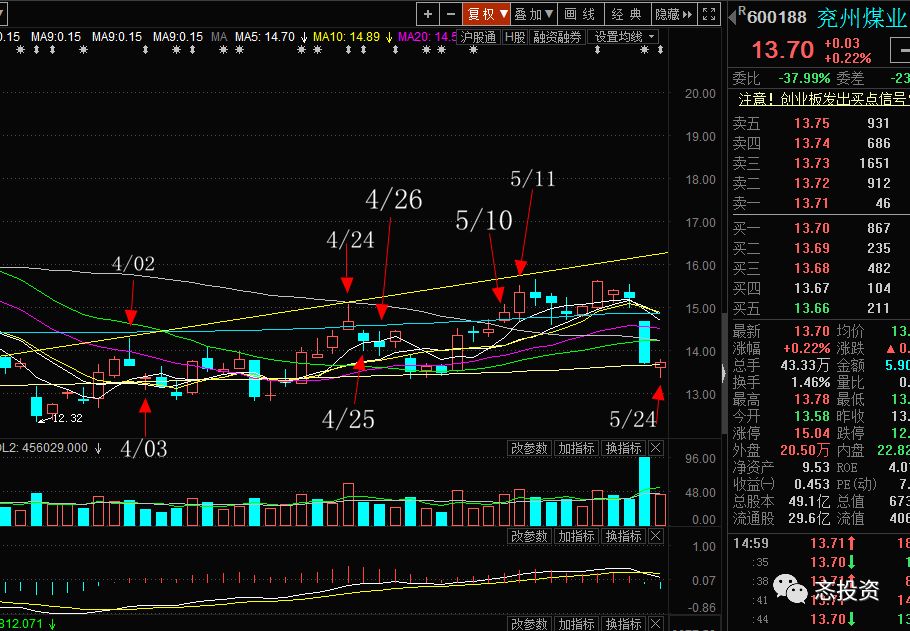Select 总手 value 43.33万
910x631 pixels.
point(805,366)
